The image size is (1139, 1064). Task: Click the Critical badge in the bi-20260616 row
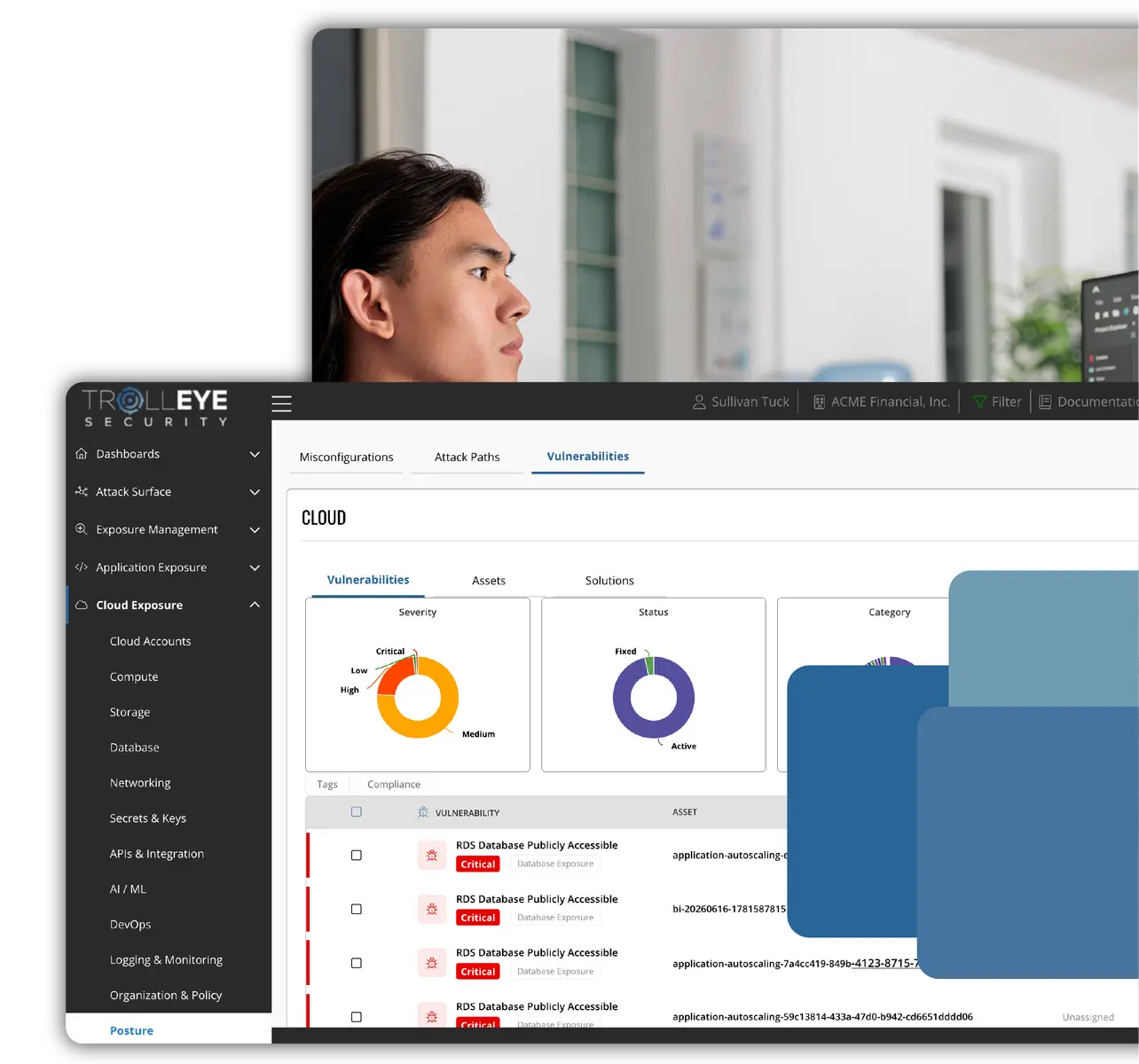click(x=478, y=918)
